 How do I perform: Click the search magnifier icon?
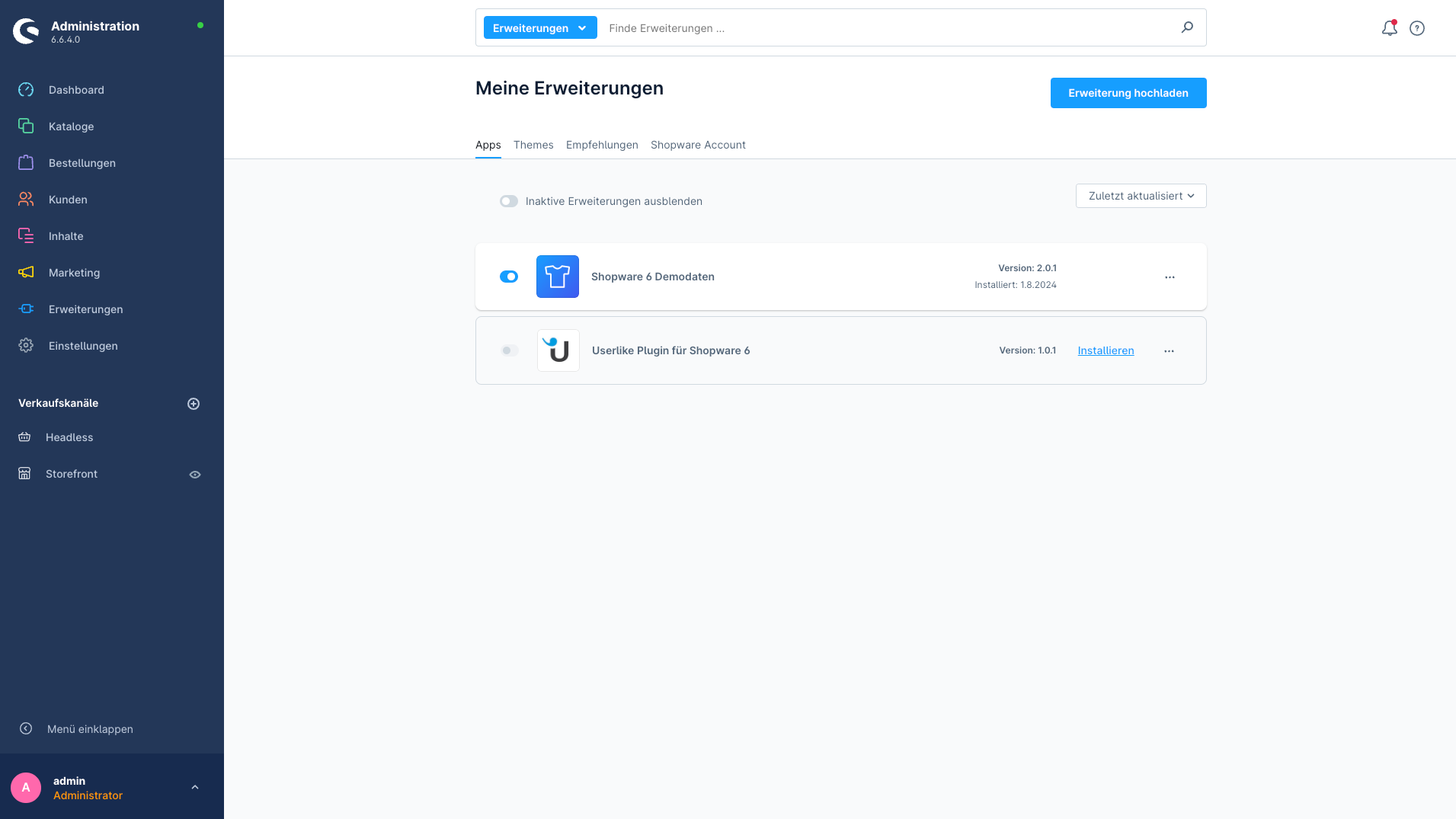1187,27
